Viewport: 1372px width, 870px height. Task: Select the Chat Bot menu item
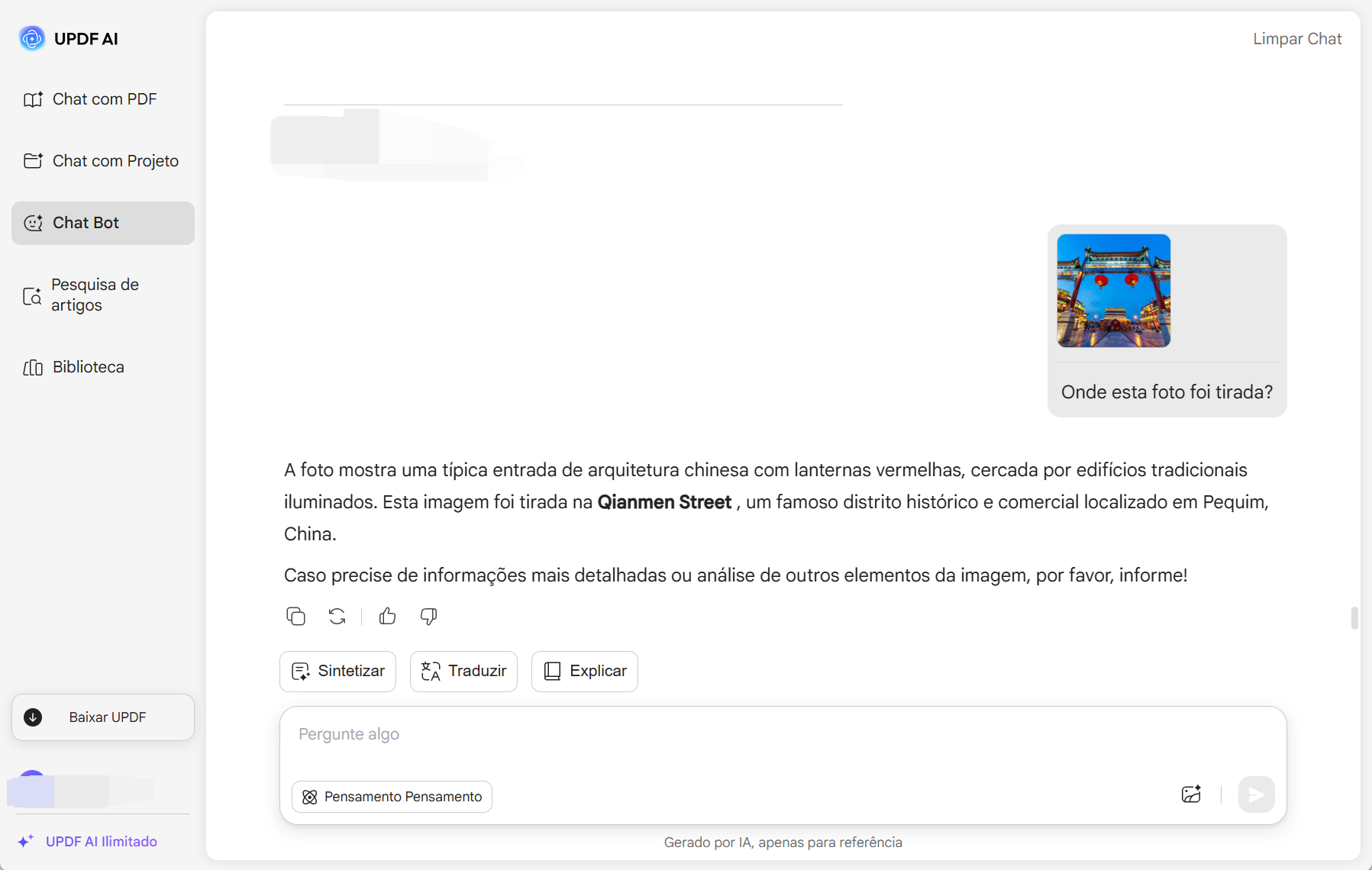pyautogui.click(x=103, y=223)
